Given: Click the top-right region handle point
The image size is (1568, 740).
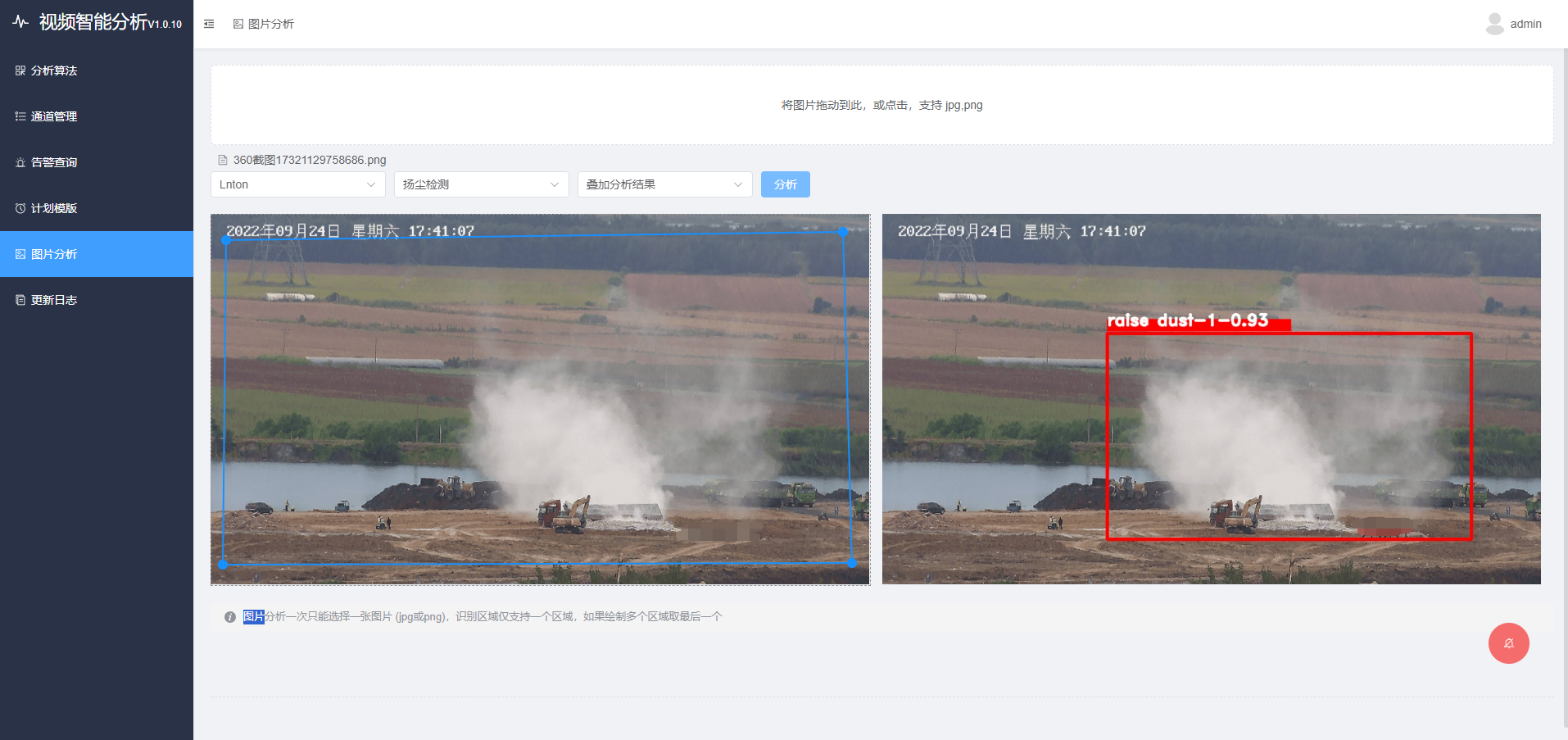Looking at the screenshot, I should click(843, 233).
